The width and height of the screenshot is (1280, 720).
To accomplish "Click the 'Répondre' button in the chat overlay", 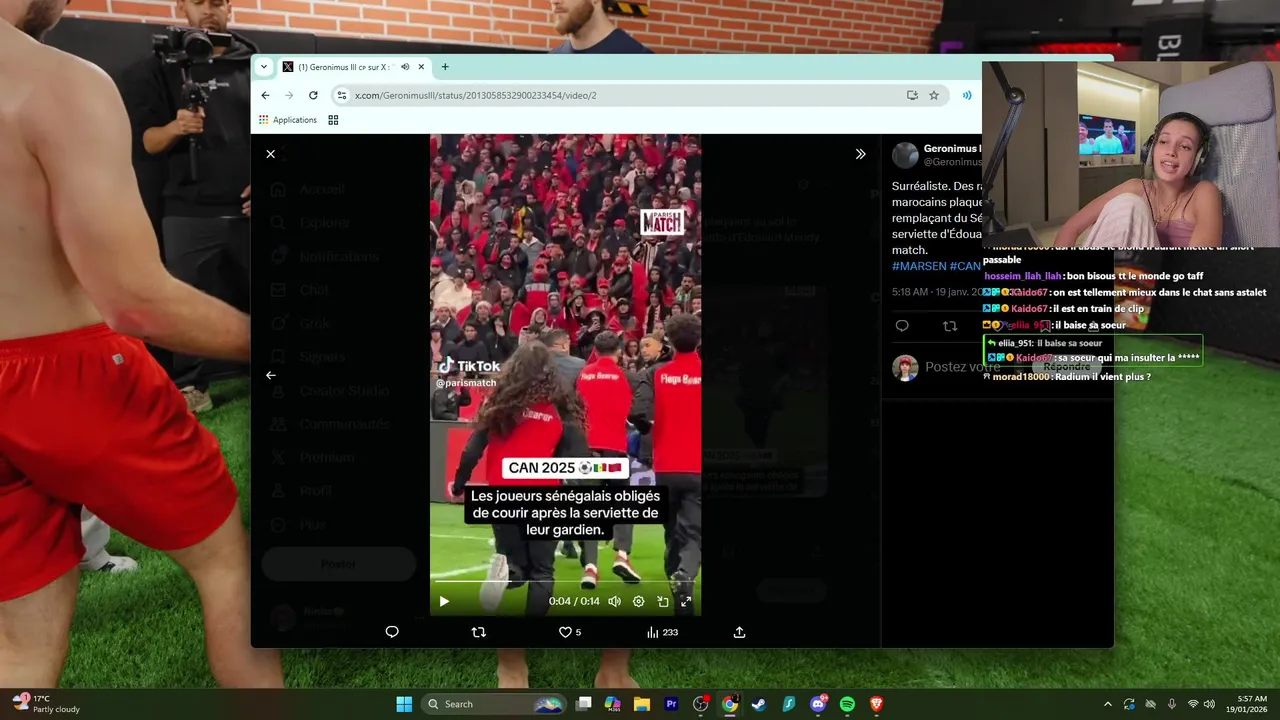I will pyautogui.click(x=1066, y=366).
